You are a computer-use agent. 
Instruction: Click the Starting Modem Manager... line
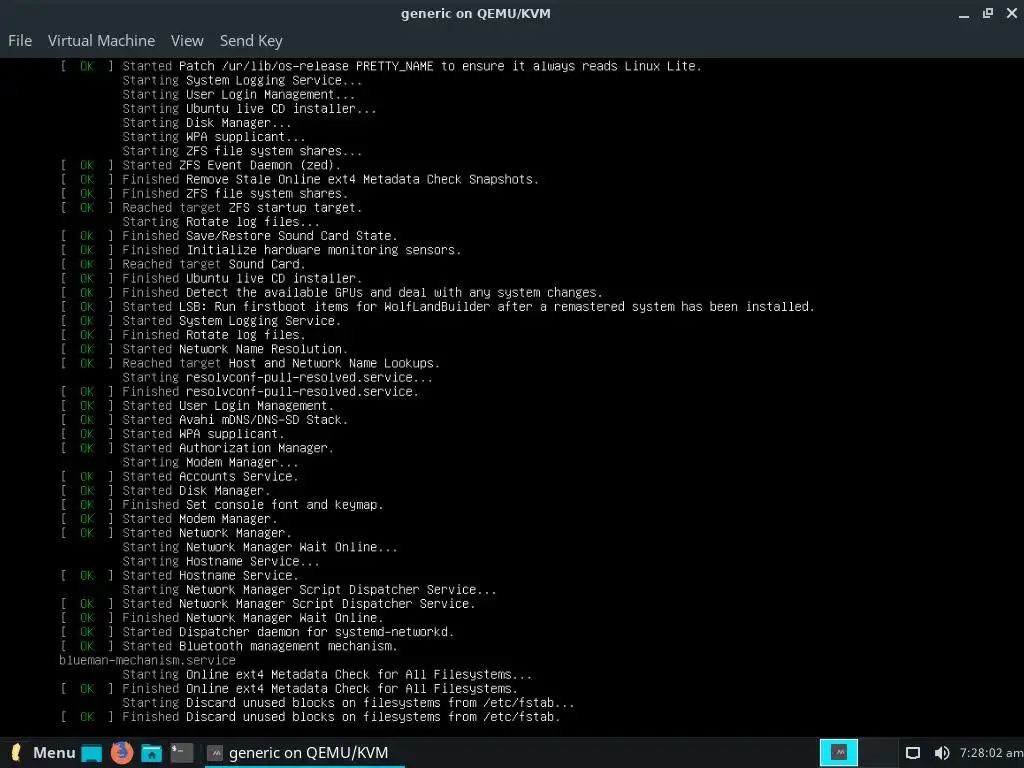210,462
